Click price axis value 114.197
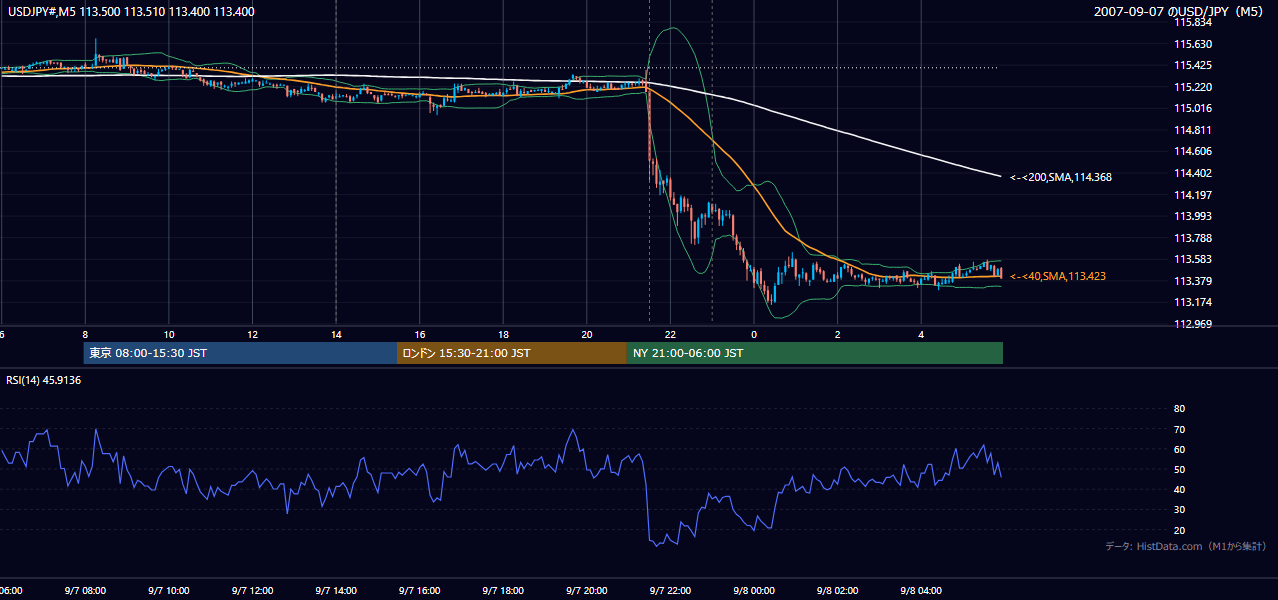 point(1192,195)
